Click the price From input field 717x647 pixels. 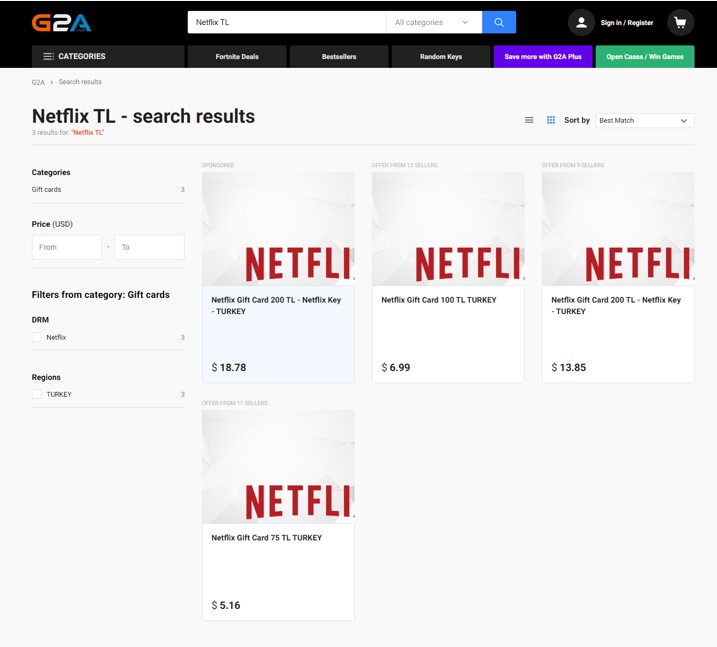point(67,247)
